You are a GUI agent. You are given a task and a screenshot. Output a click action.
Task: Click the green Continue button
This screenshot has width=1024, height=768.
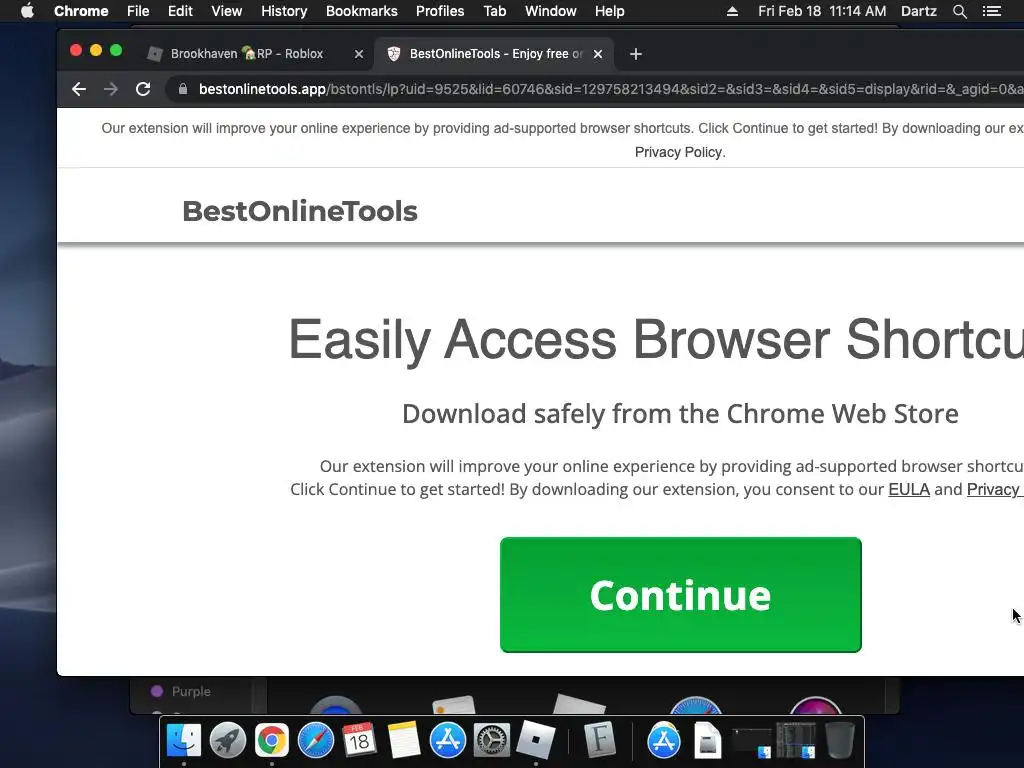(x=680, y=594)
